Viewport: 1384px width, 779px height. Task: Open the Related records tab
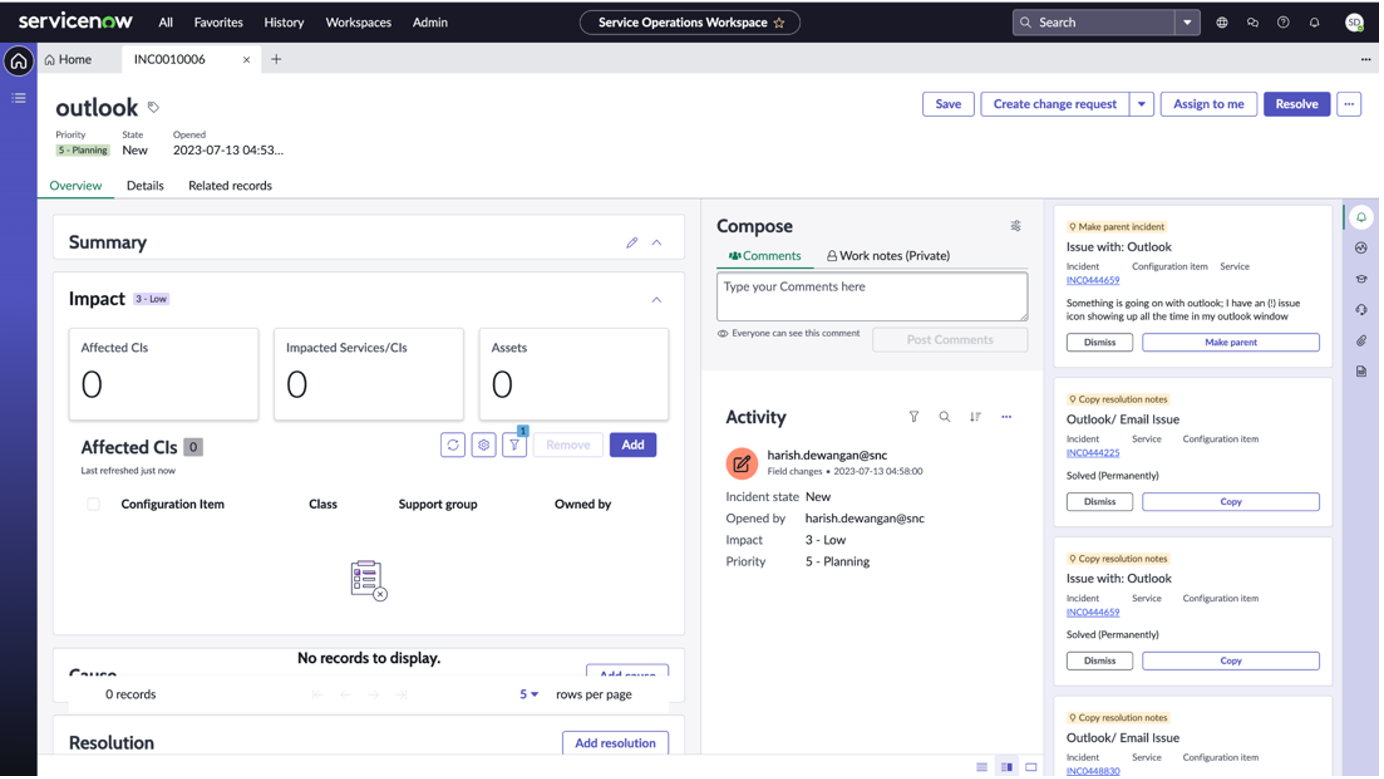coord(230,185)
